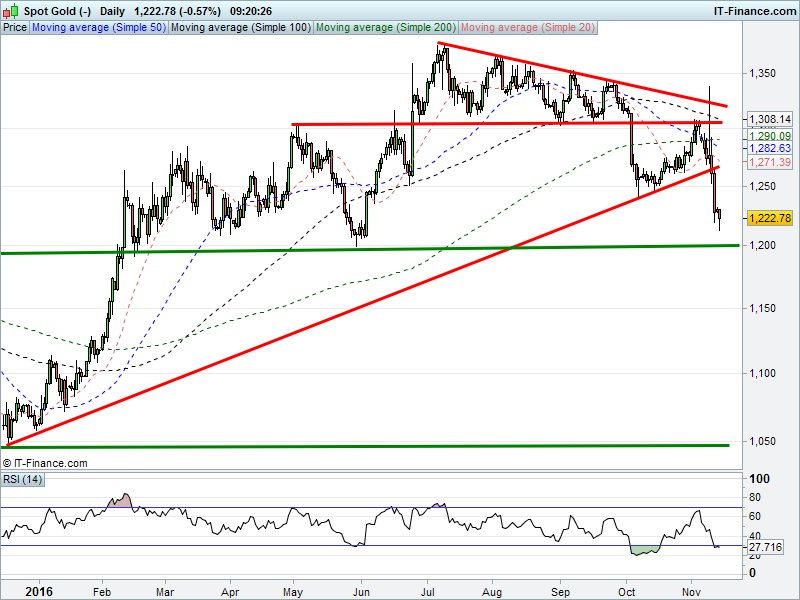Open the RSI (14) indicator label
Screen dimensions: 800x600
point(22,480)
